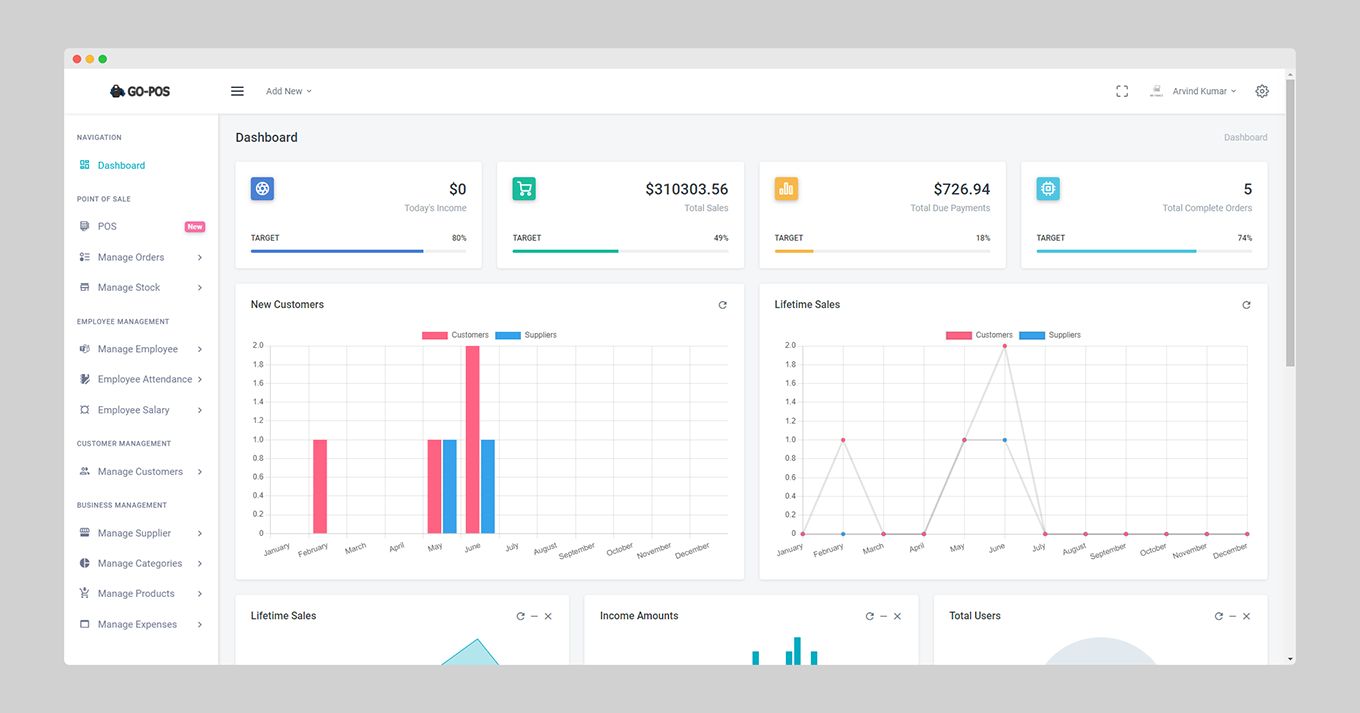Click the Dashboard breadcrumb link at top right
The width and height of the screenshot is (1360, 713).
[1245, 138]
